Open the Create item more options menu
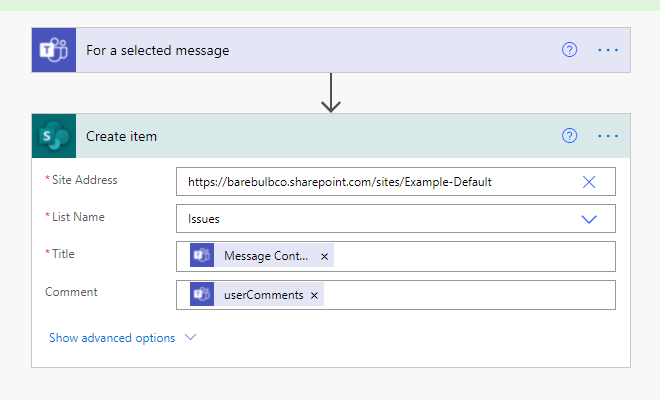Image resolution: width=660 pixels, height=400 pixels. [608, 136]
